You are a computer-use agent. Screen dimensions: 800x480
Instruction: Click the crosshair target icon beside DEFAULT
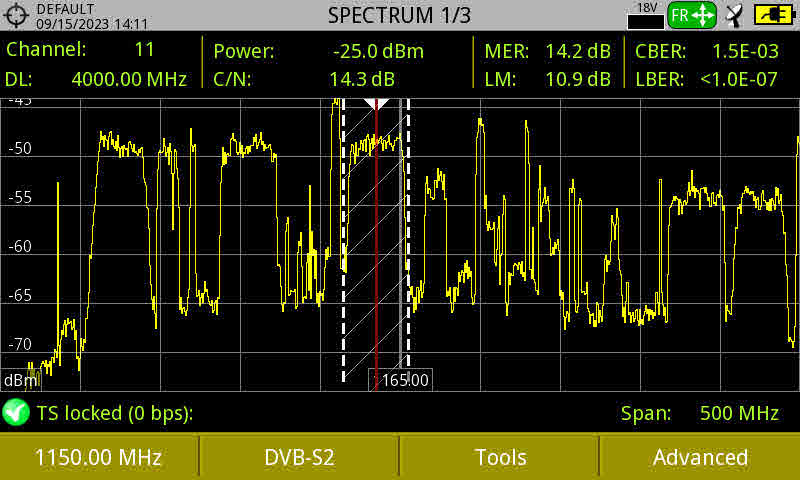click(16, 15)
